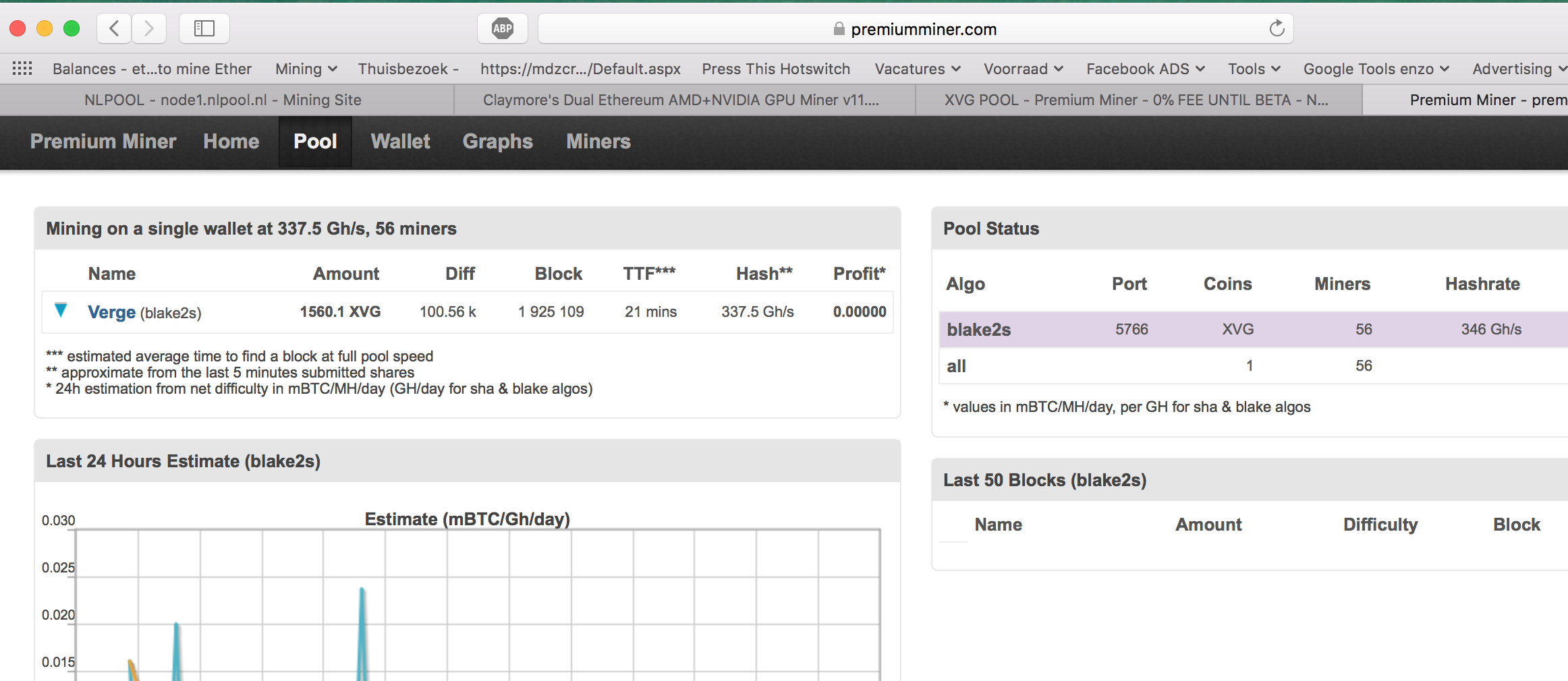The image size is (1568, 681).
Task: Open the Google Tools enzo dropdown
Action: coord(1376,69)
